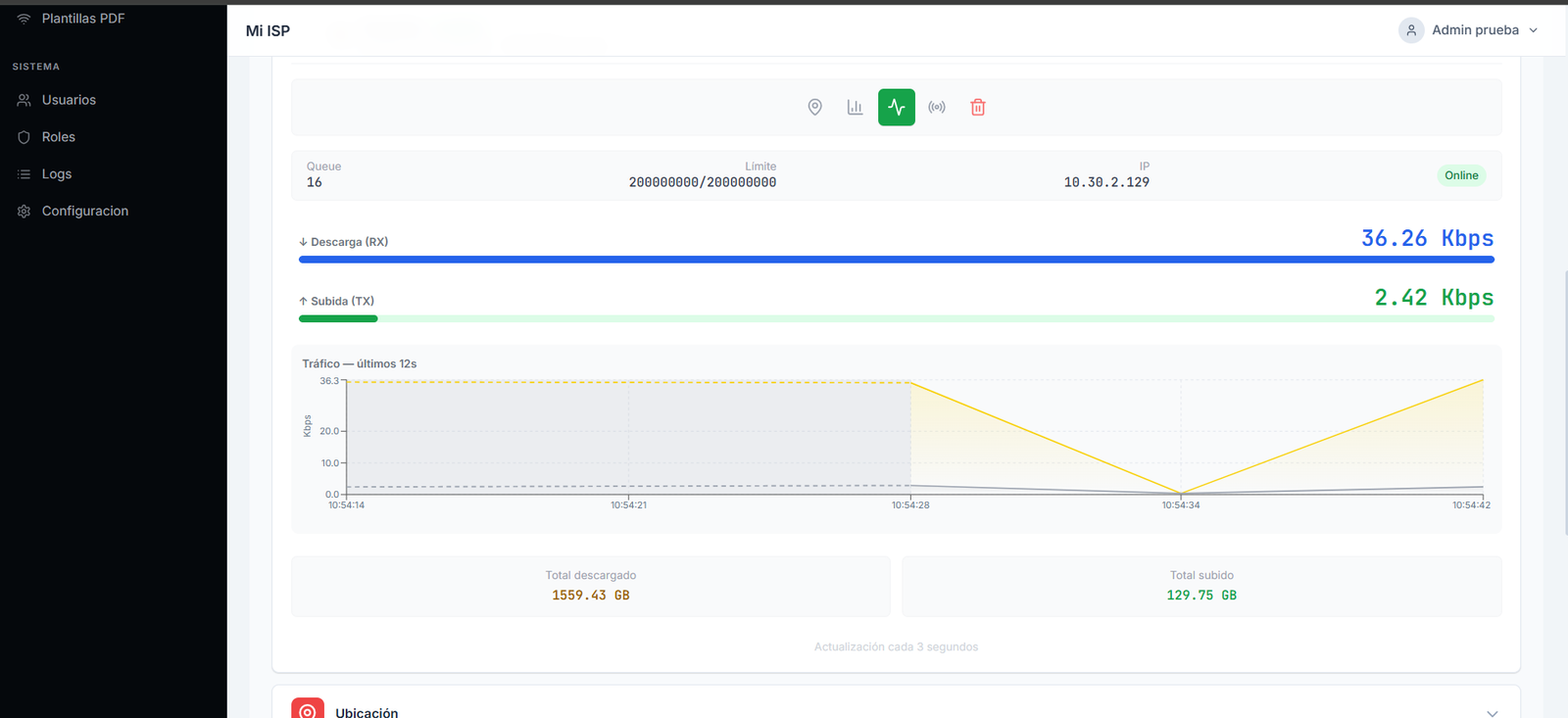Image resolution: width=1568 pixels, height=718 pixels.
Task: Click the 10:54:21 time label on chart
Action: 629,505
